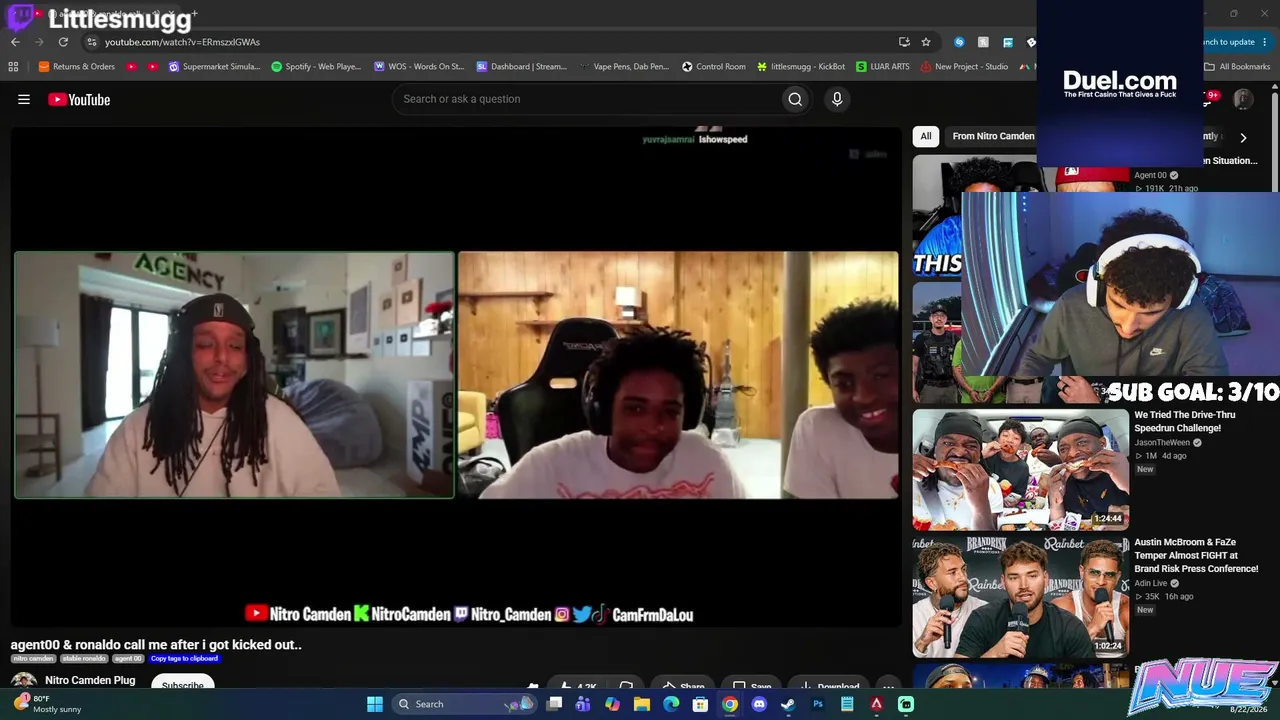1280x720 pixels.
Task: Open the Vape Pens, Dab Pen... bookmark
Action: point(624,67)
